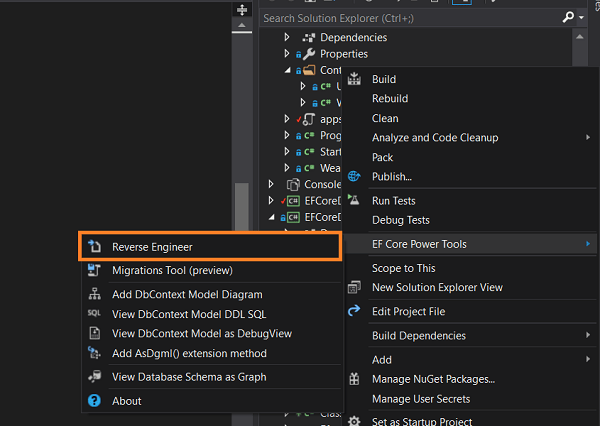Image resolution: width=600 pixels, height=426 pixels.
Task: Click the NuGet package icon
Action: pyautogui.click(x=354, y=379)
